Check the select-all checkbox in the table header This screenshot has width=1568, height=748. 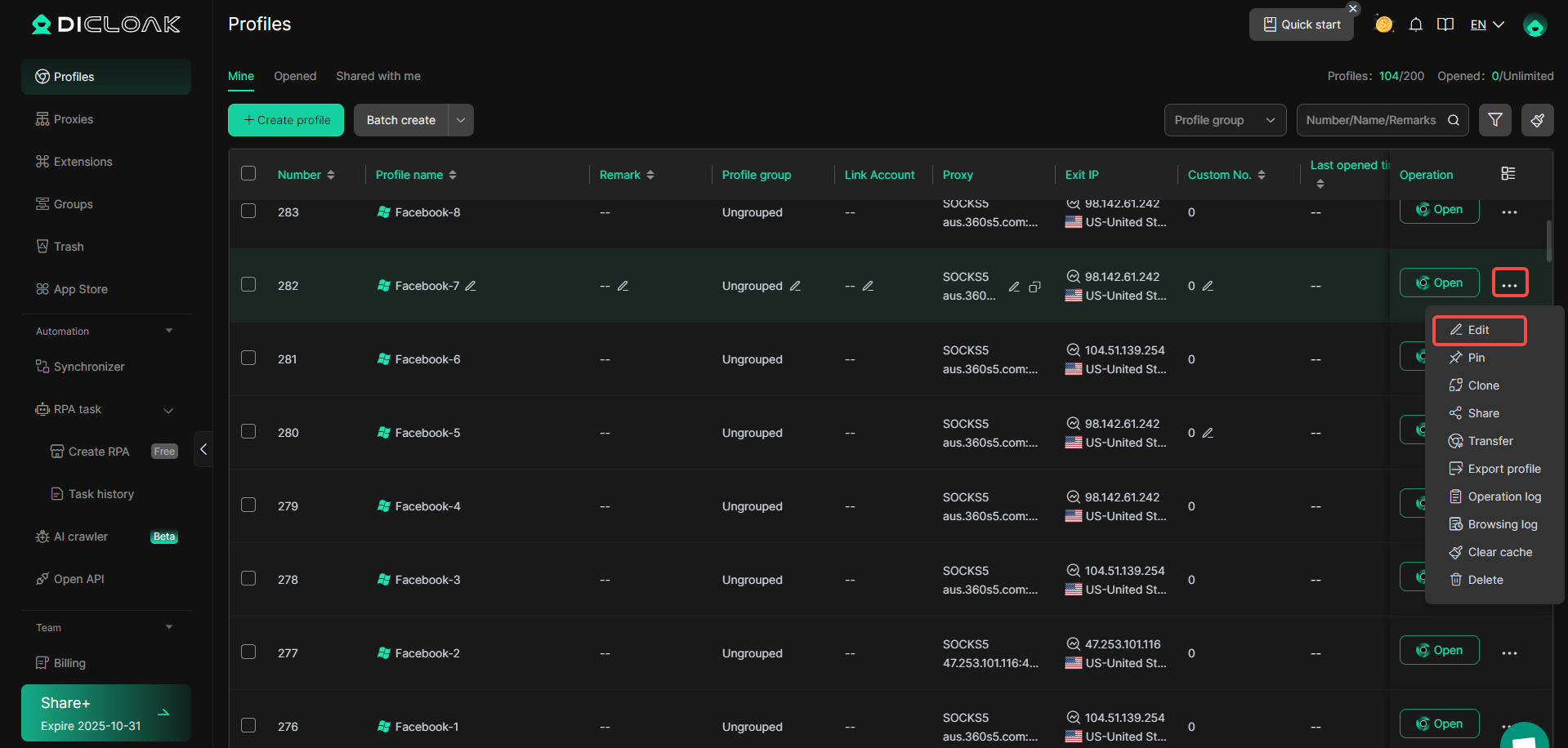pos(248,173)
